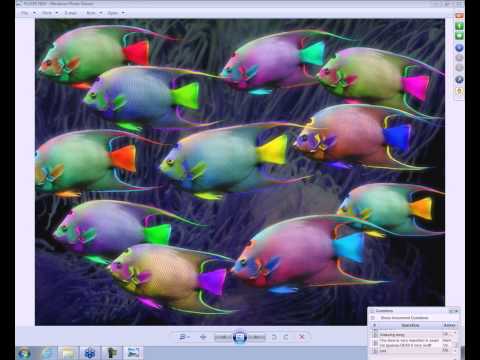
Task: Open the Print menu
Action: pyautogui.click(x=47, y=13)
